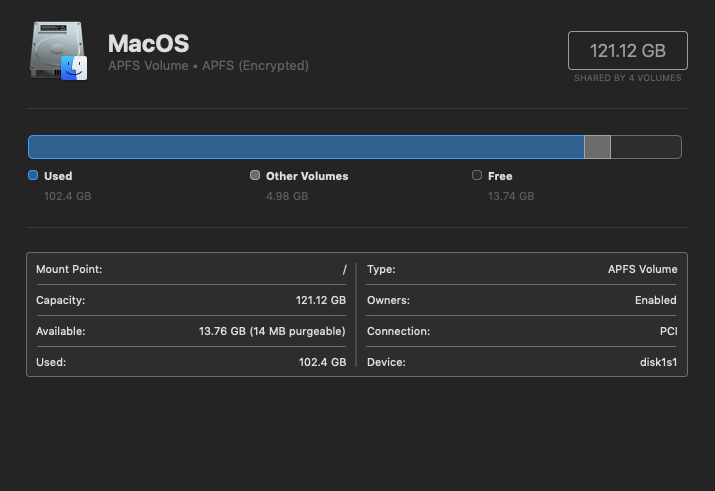Image resolution: width=715 pixels, height=491 pixels.
Task: Click the blue Used segment of storage bar
Action: pyautogui.click(x=305, y=147)
